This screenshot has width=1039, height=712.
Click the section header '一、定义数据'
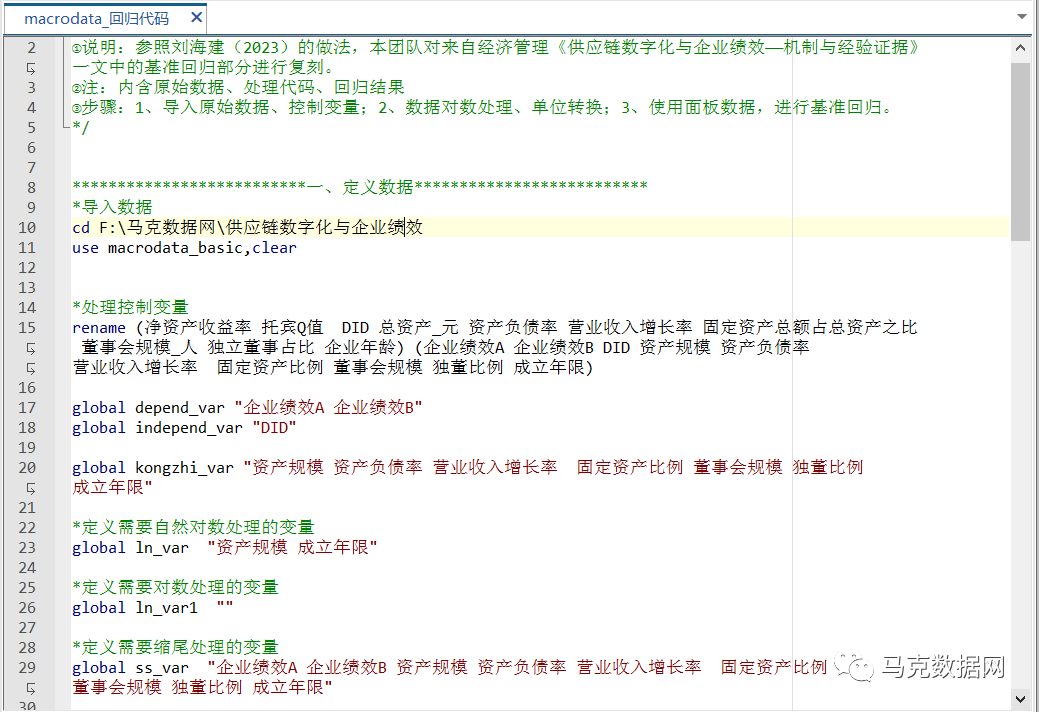pyautogui.click(x=360, y=187)
